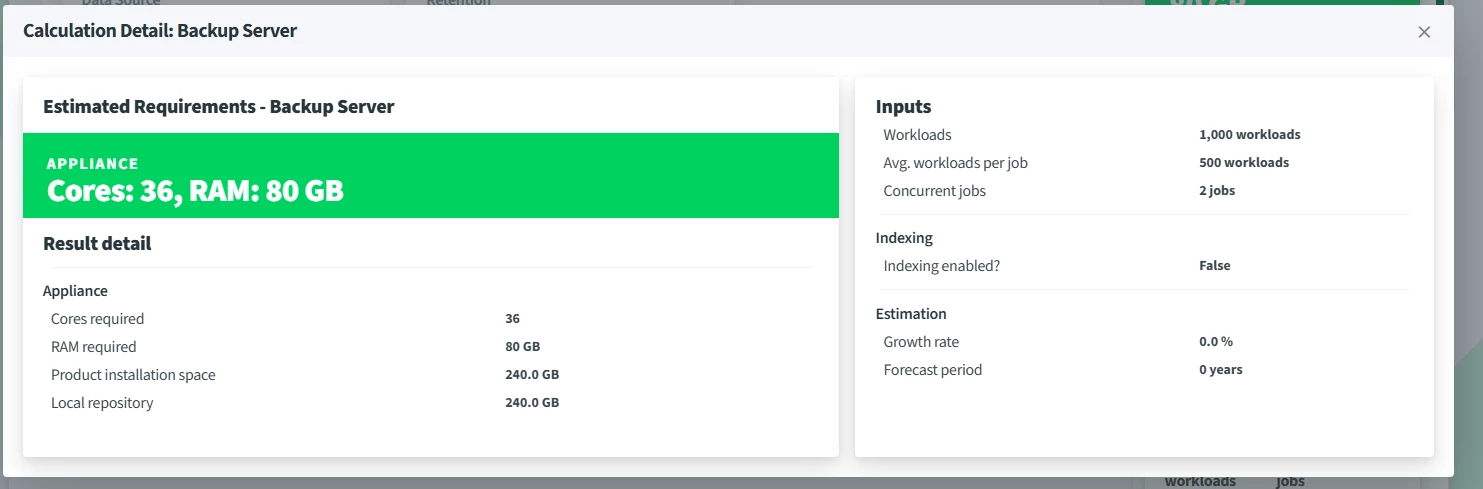Close the Calculation Detail dialog
1483x489 pixels.
coord(1424,32)
